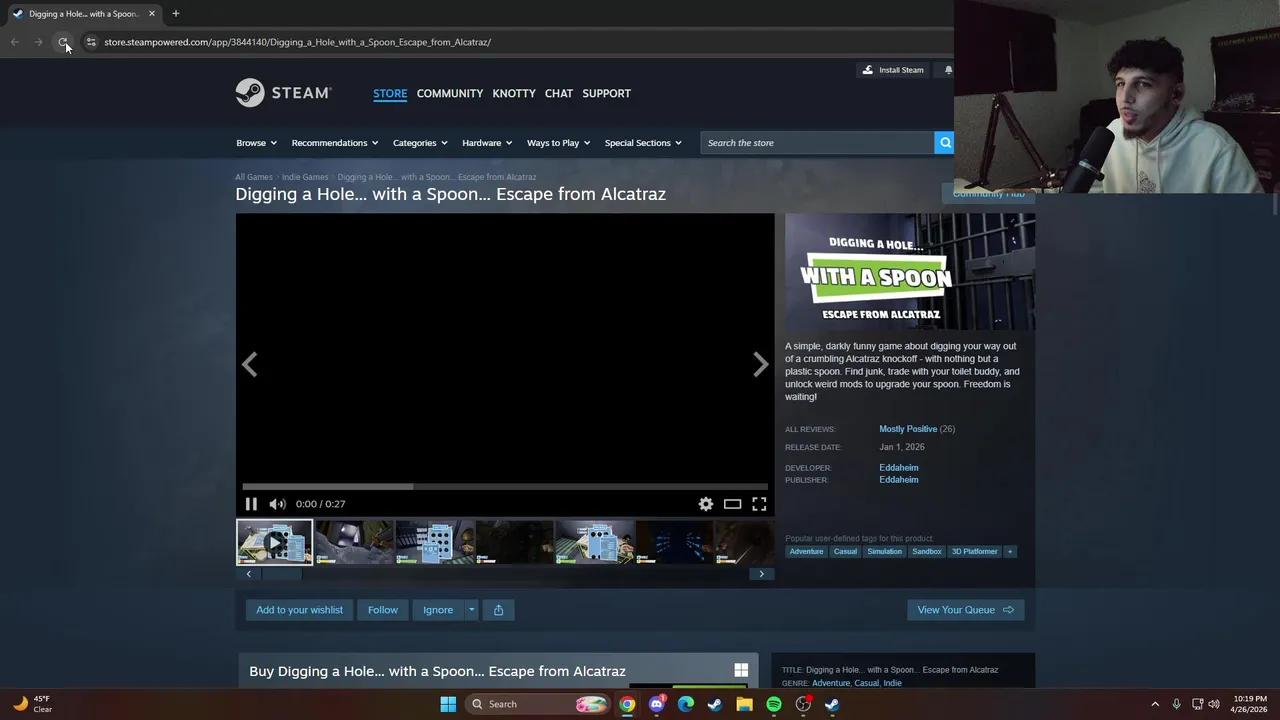The image size is (1280, 720).
Task: Open the Indie Games breadcrumb link
Action: tap(305, 177)
